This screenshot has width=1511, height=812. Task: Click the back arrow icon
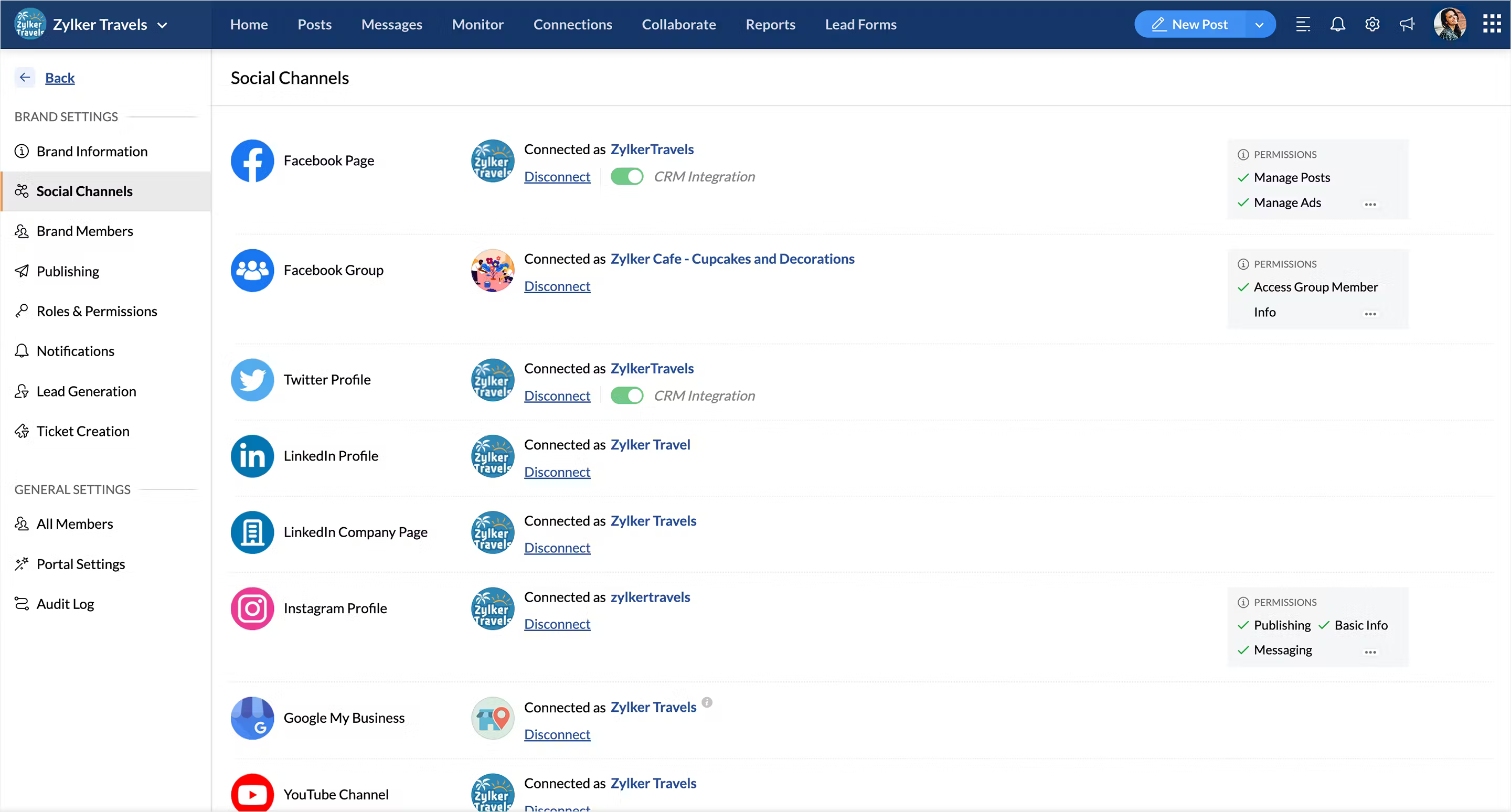pyautogui.click(x=25, y=78)
